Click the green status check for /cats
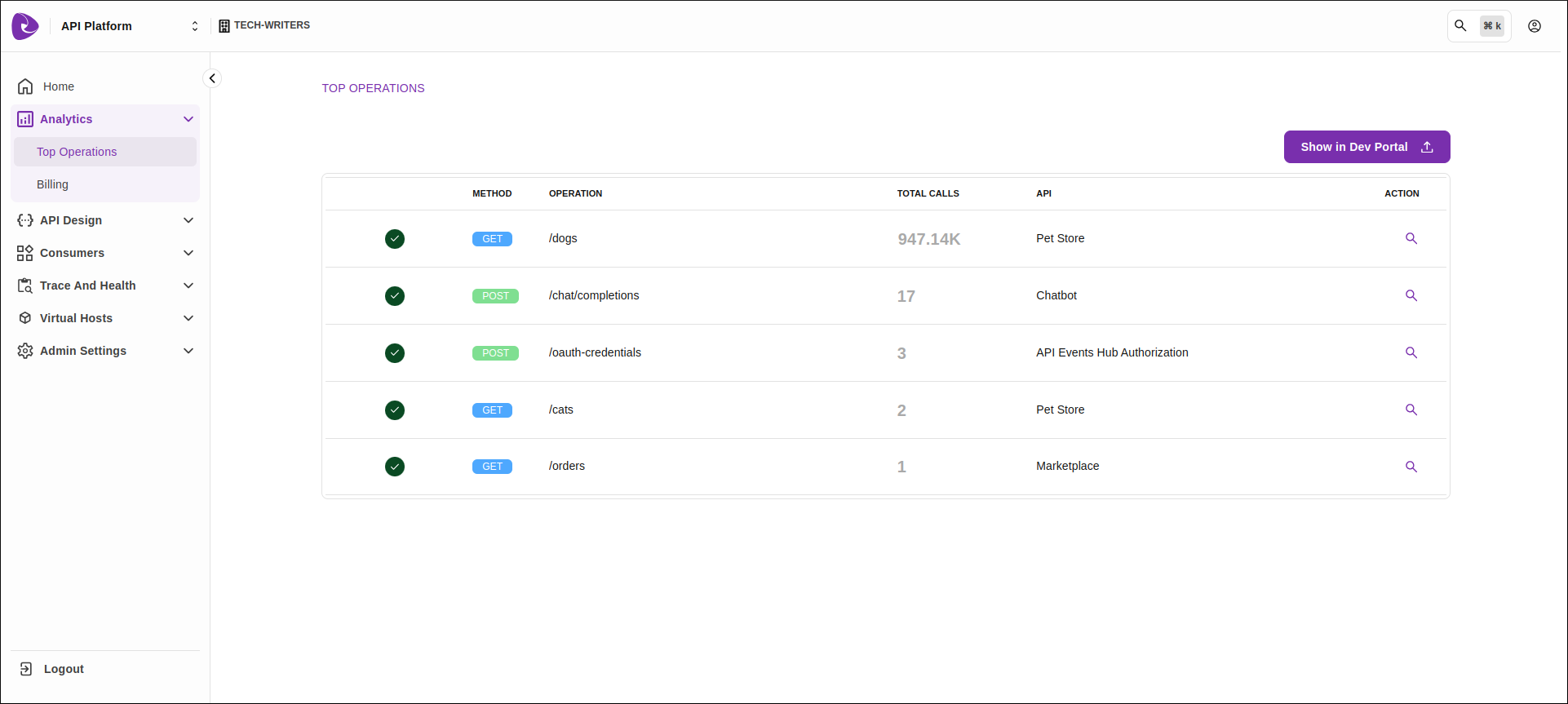The height and width of the screenshot is (704, 1568). [395, 410]
